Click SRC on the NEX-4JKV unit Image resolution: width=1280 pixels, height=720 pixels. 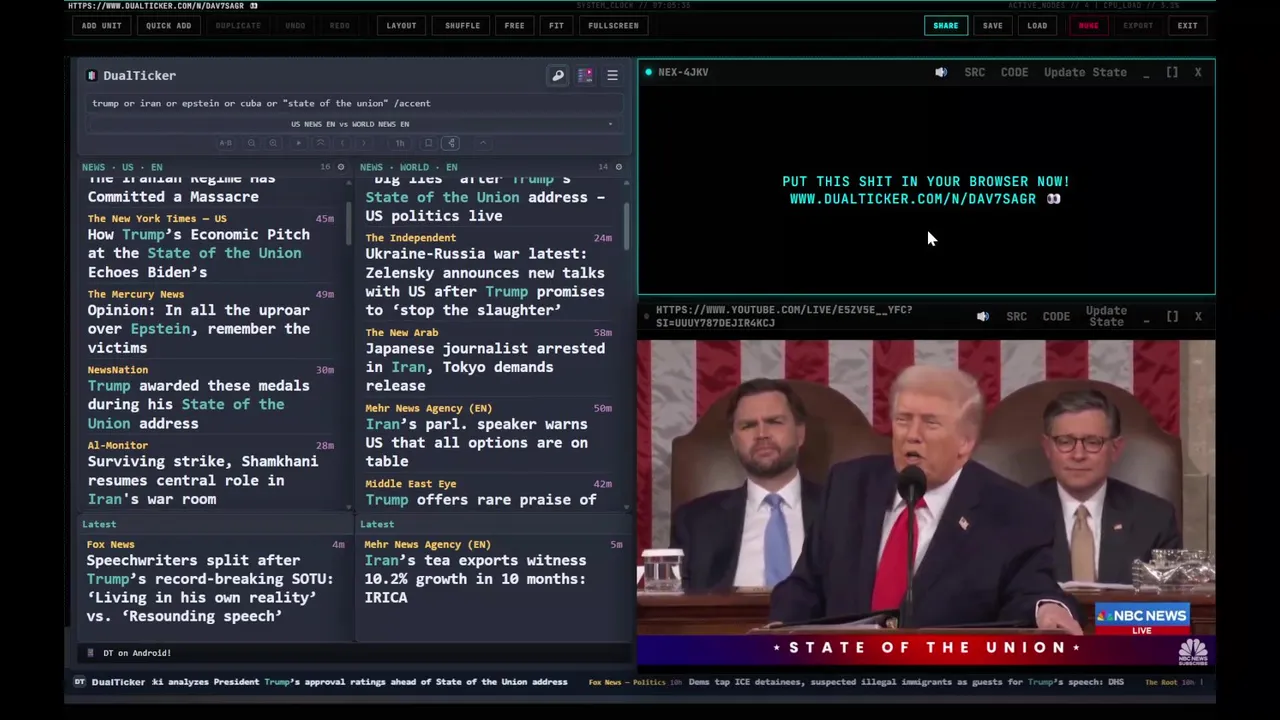[x=974, y=72]
